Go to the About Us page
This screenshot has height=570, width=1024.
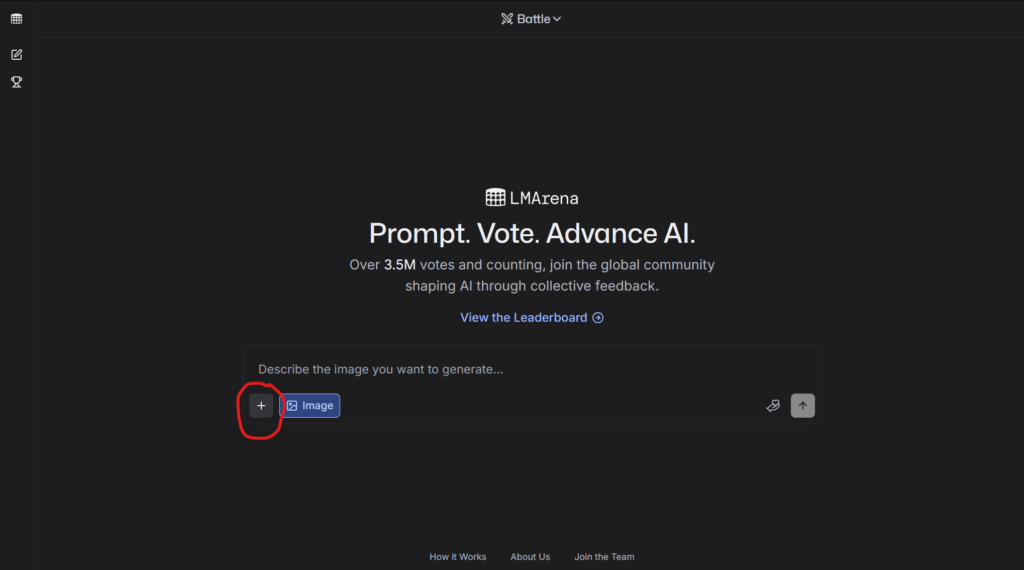[x=530, y=557]
